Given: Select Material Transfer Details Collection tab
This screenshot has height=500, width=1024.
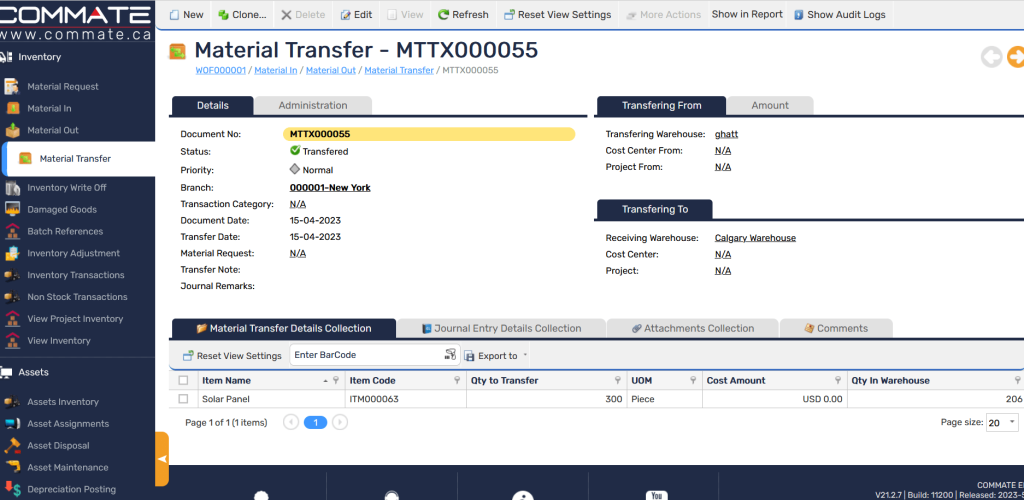Looking at the screenshot, I should tap(283, 328).
